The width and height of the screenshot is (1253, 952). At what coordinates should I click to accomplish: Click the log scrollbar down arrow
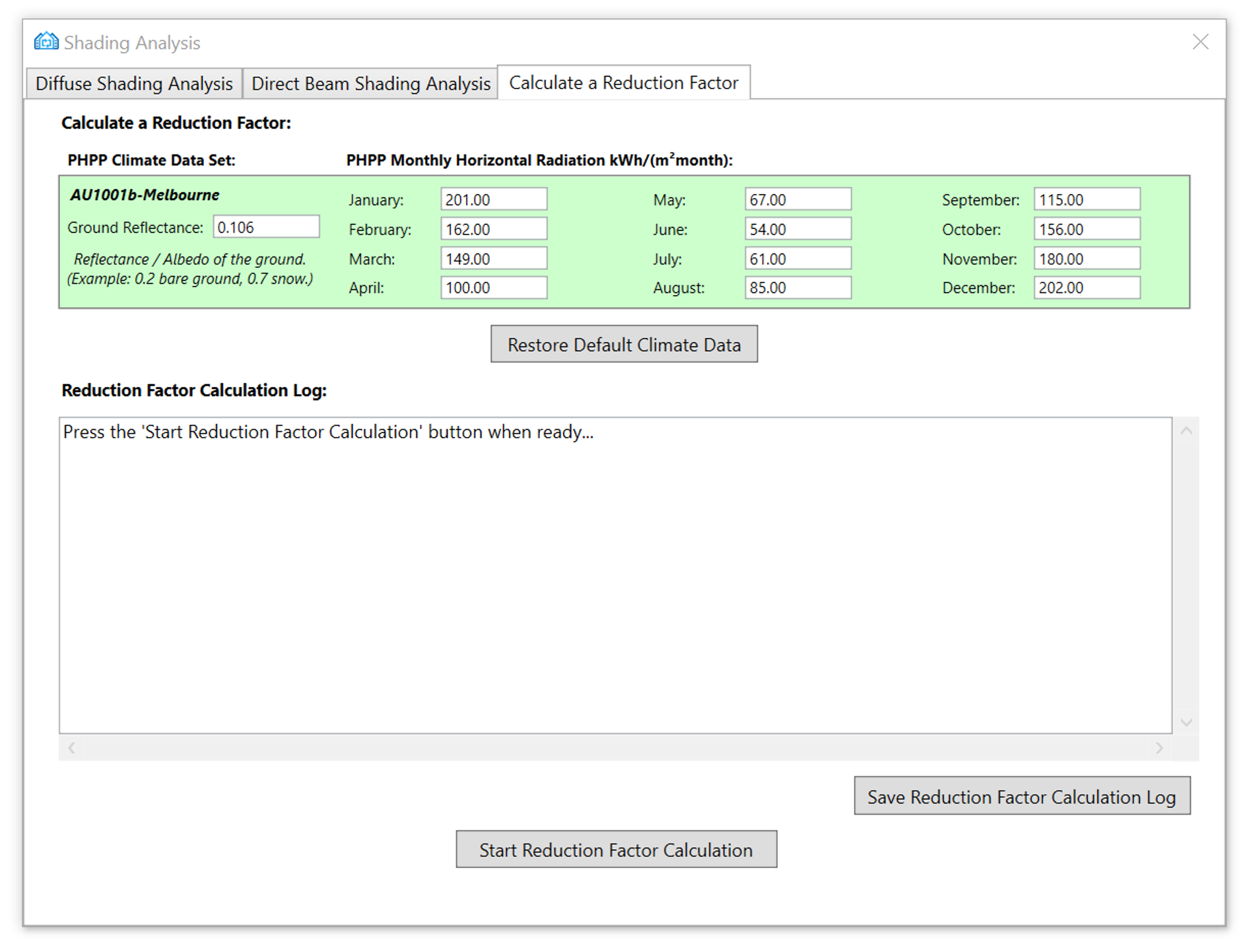coord(1187,722)
